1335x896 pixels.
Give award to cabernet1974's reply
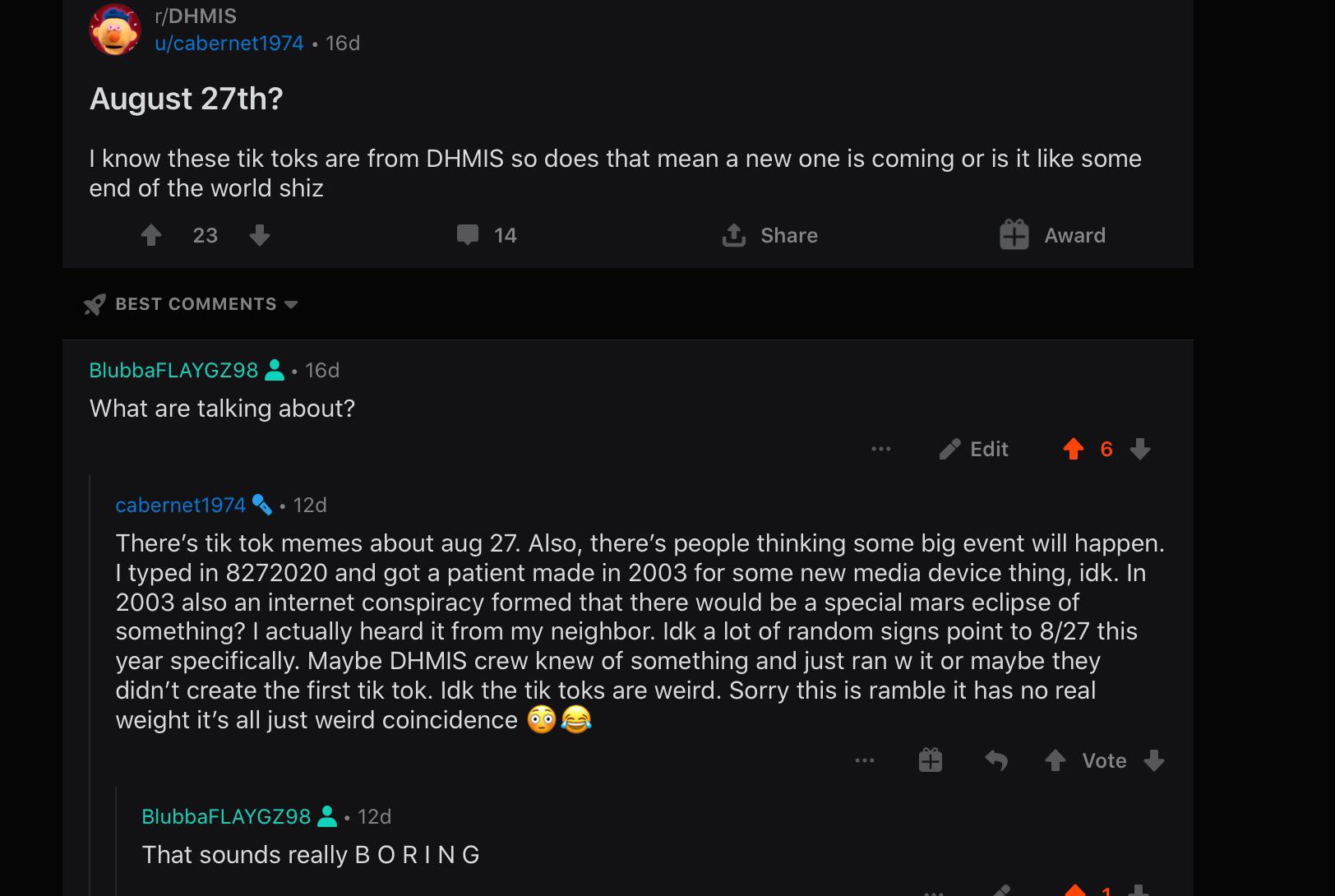(931, 760)
